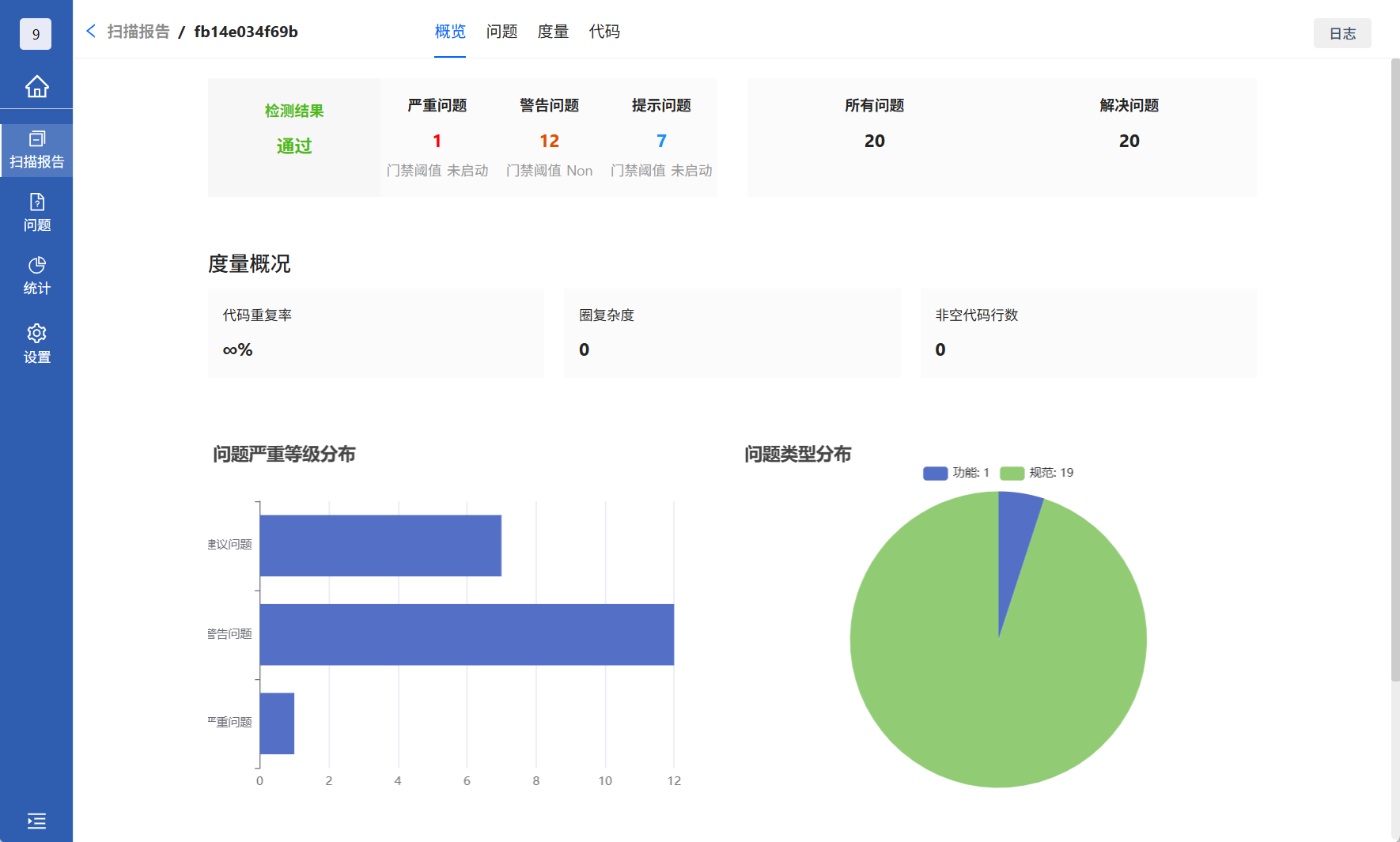Switch to the 问题 top tab
Viewport: 1400px width, 842px height.
[x=501, y=32]
